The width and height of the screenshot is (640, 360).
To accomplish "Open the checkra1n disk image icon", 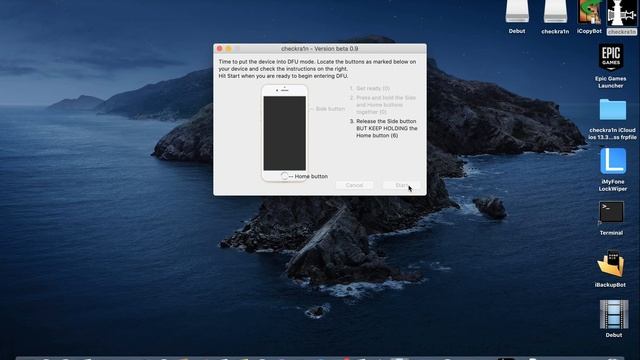I will (x=555, y=12).
